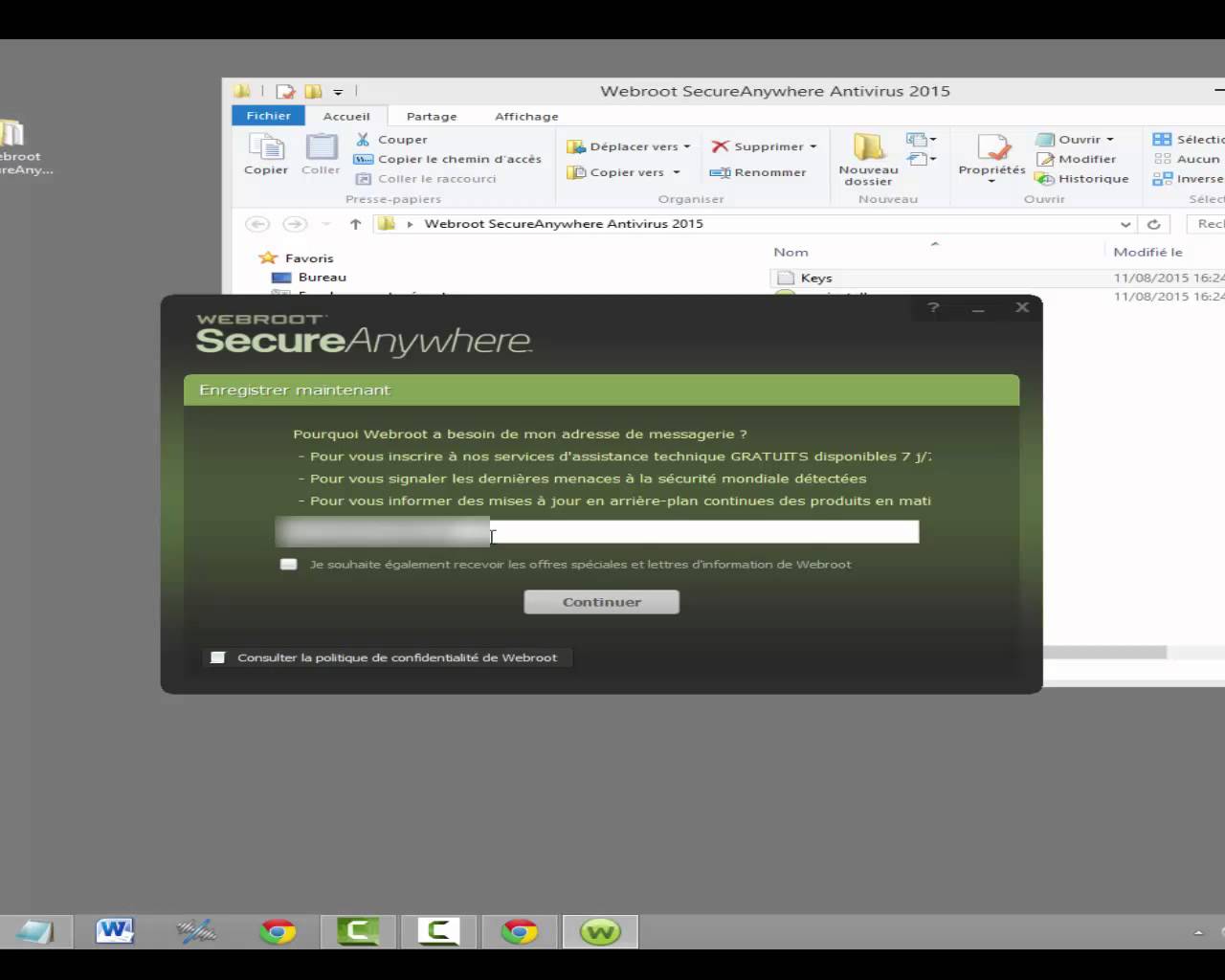Select the Keys folder row
The height and width of the screenshot is (980, 1225).
pyautogui.click(x=995, y=278)
